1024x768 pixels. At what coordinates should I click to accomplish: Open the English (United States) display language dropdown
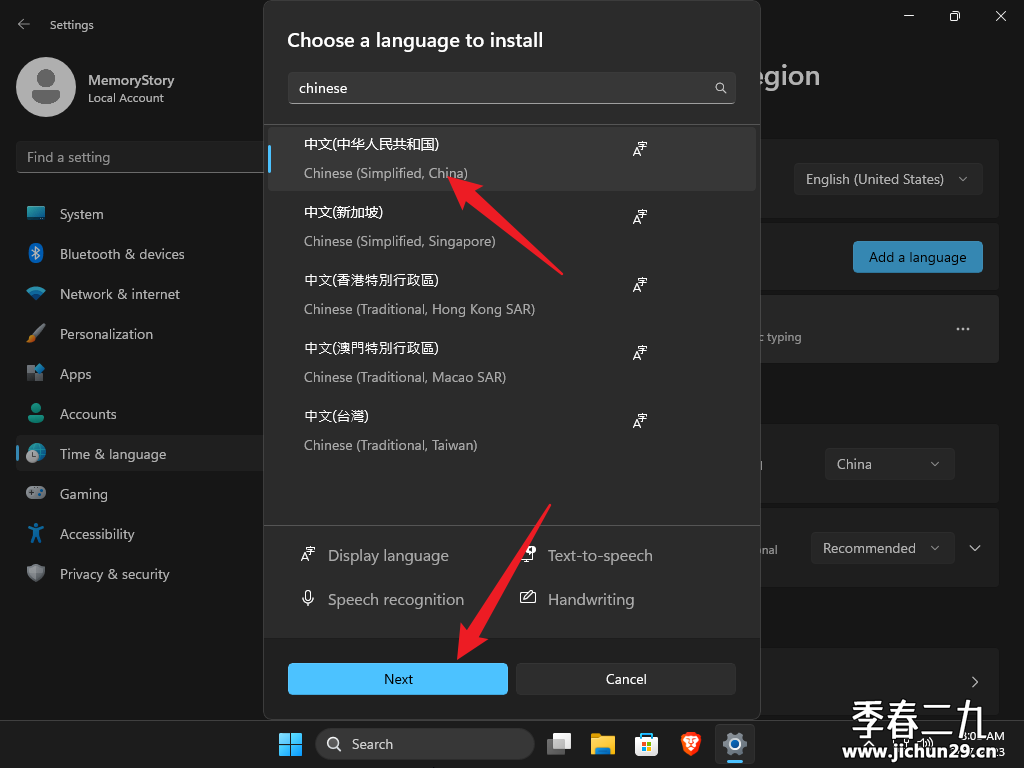pos(888,179)
